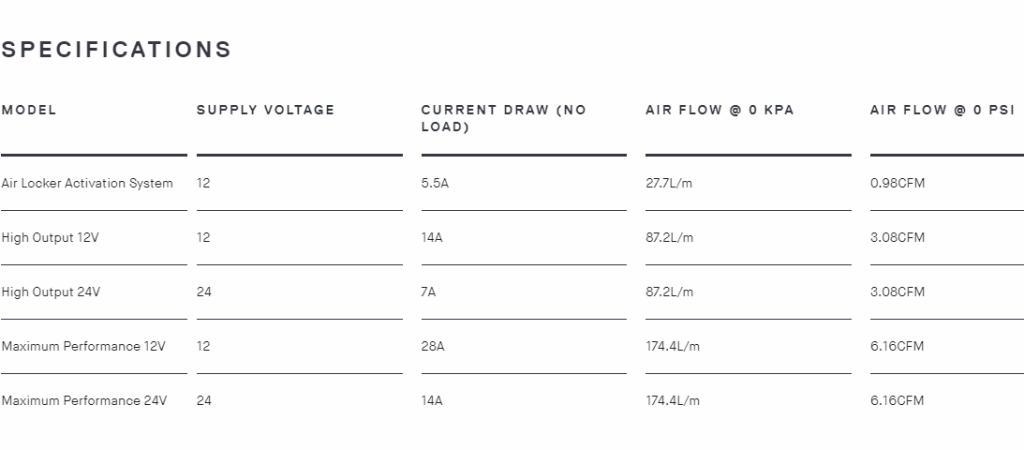Viewport: 1024px width, 450px height.
Task: Select the 7A current draw cell
Action: tap(428, 292)
